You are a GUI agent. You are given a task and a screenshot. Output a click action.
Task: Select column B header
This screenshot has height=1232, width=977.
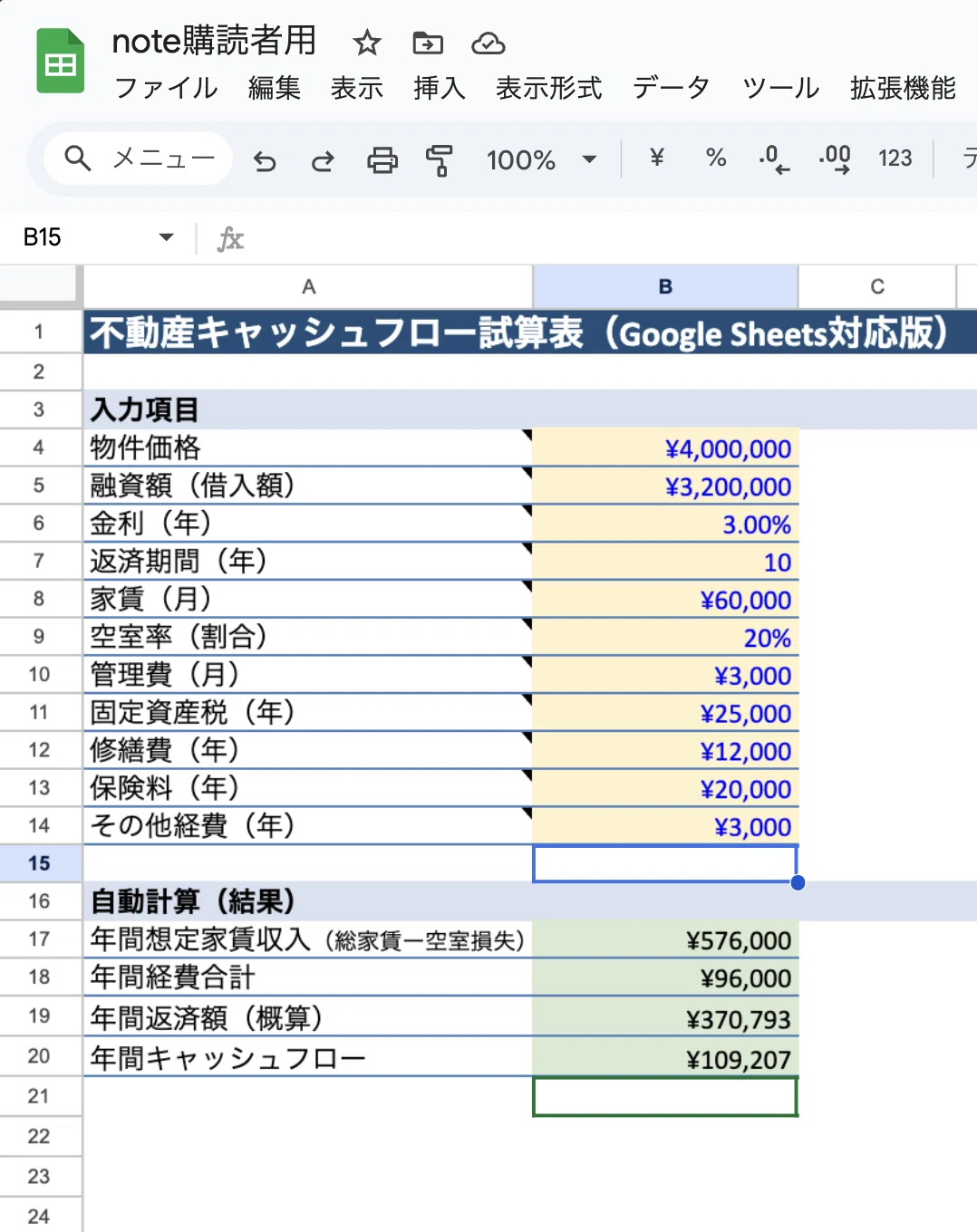tap(665, 287)
